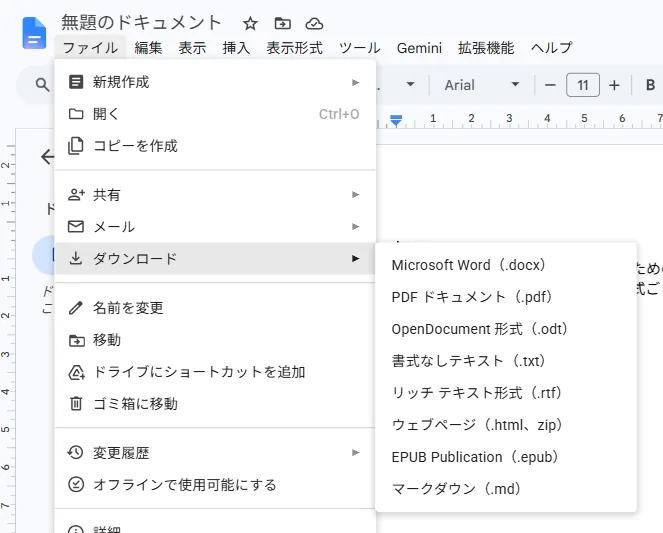
Task: Select ゴミ箱に移動 menu entry
Action: (x=215, y=404)
